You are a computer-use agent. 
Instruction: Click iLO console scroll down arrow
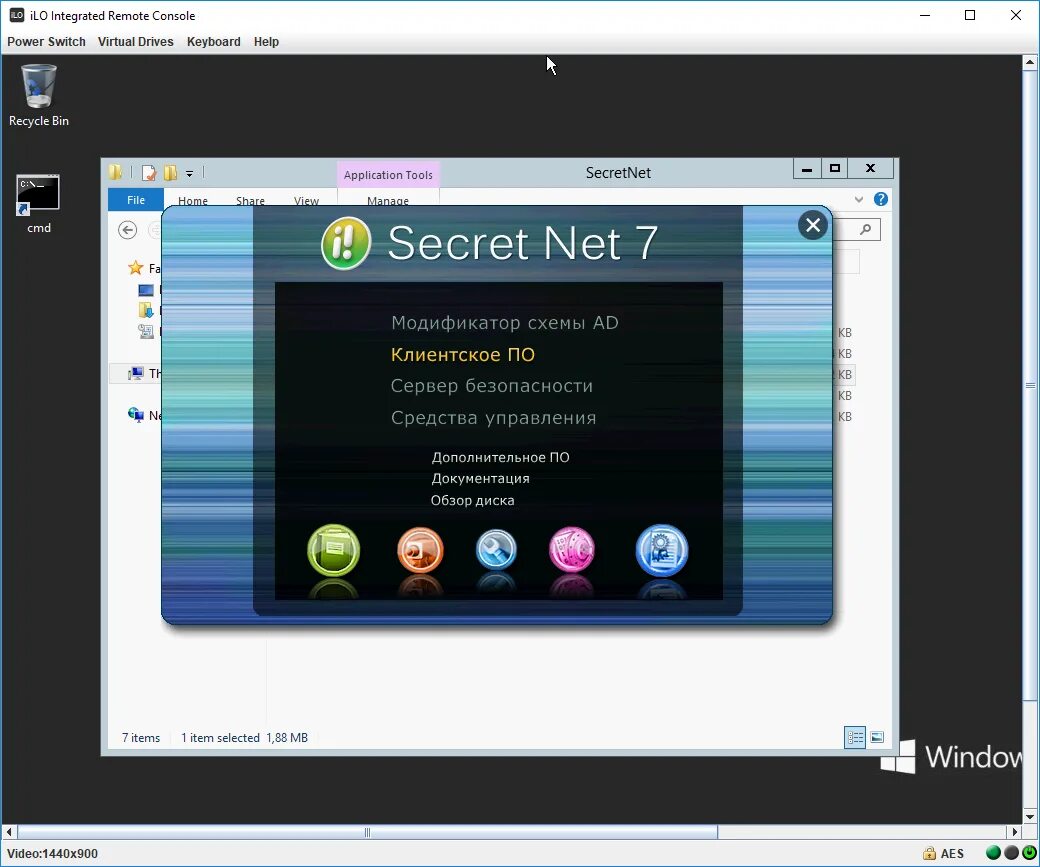(1030, 817)
